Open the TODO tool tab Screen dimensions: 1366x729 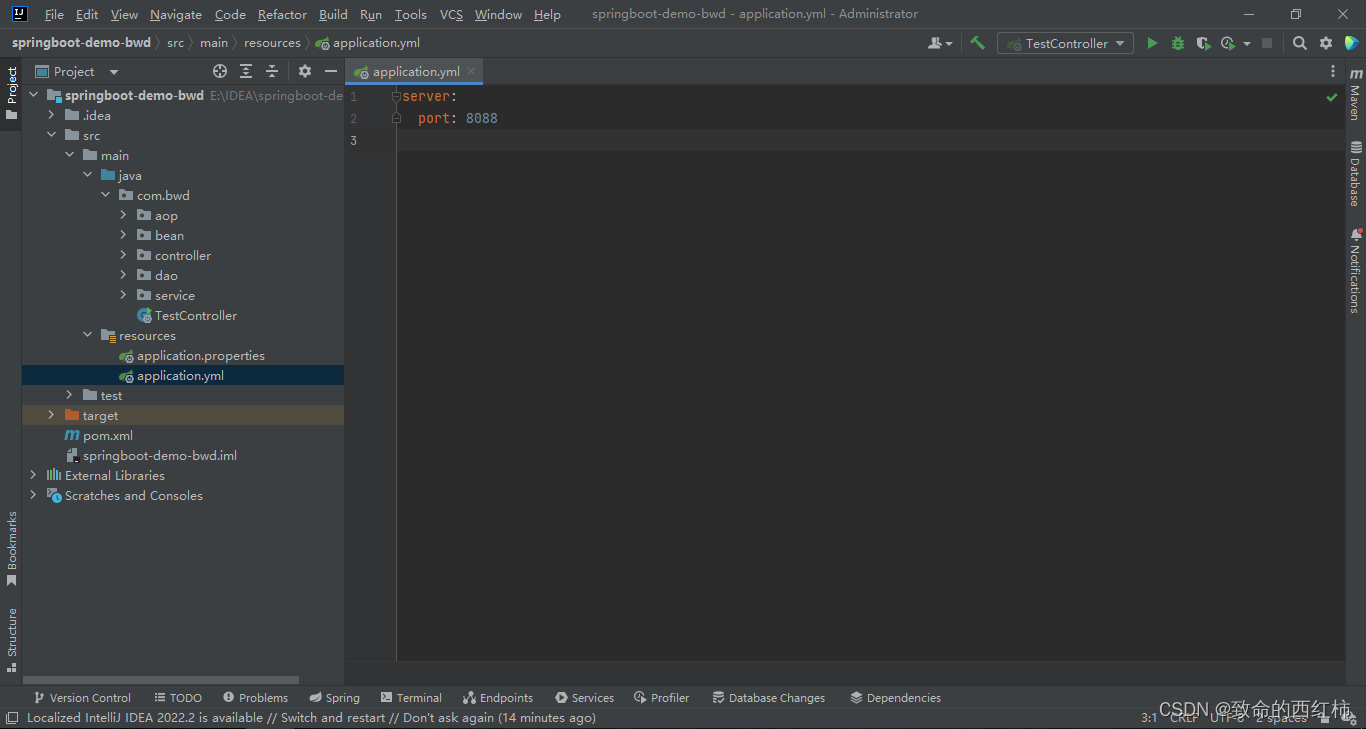(178, 698)
